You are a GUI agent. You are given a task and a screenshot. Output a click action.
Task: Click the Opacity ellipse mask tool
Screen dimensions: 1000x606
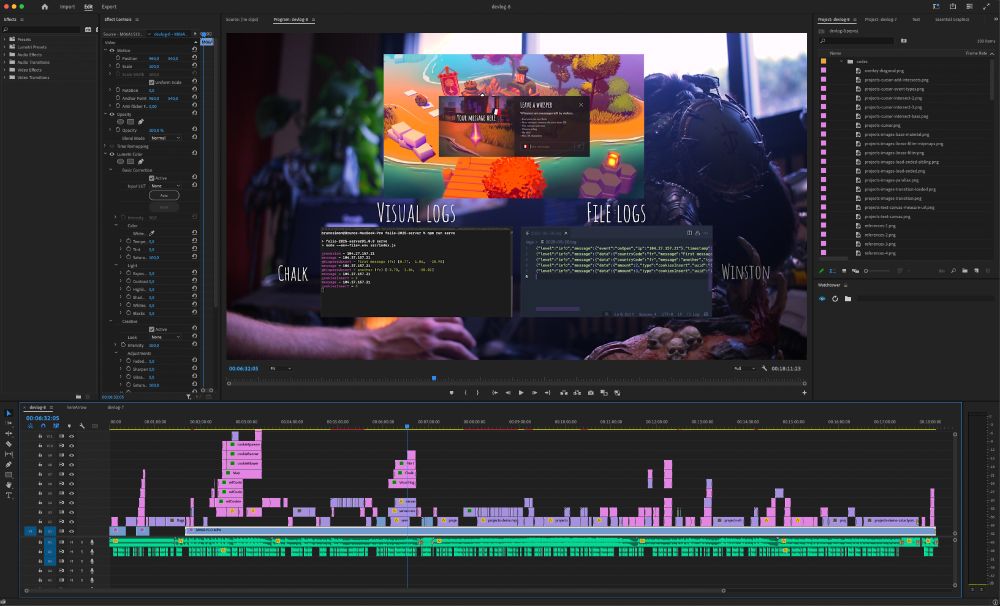coord(121,122)
